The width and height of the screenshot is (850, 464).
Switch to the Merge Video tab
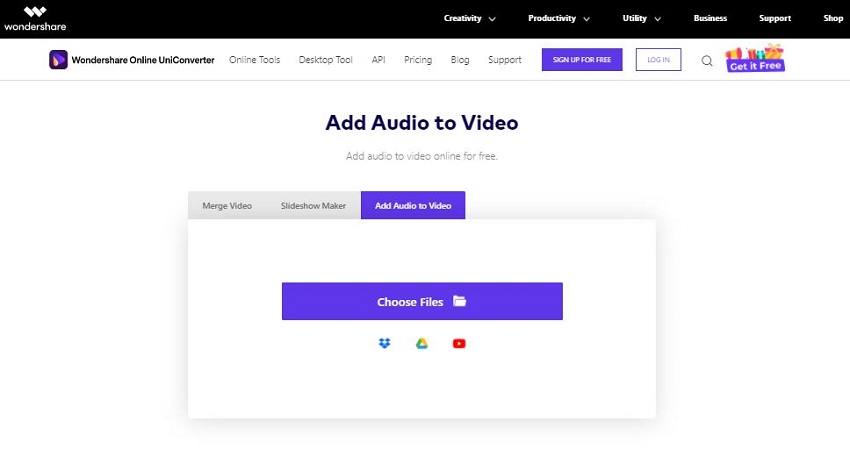[227, 205]
